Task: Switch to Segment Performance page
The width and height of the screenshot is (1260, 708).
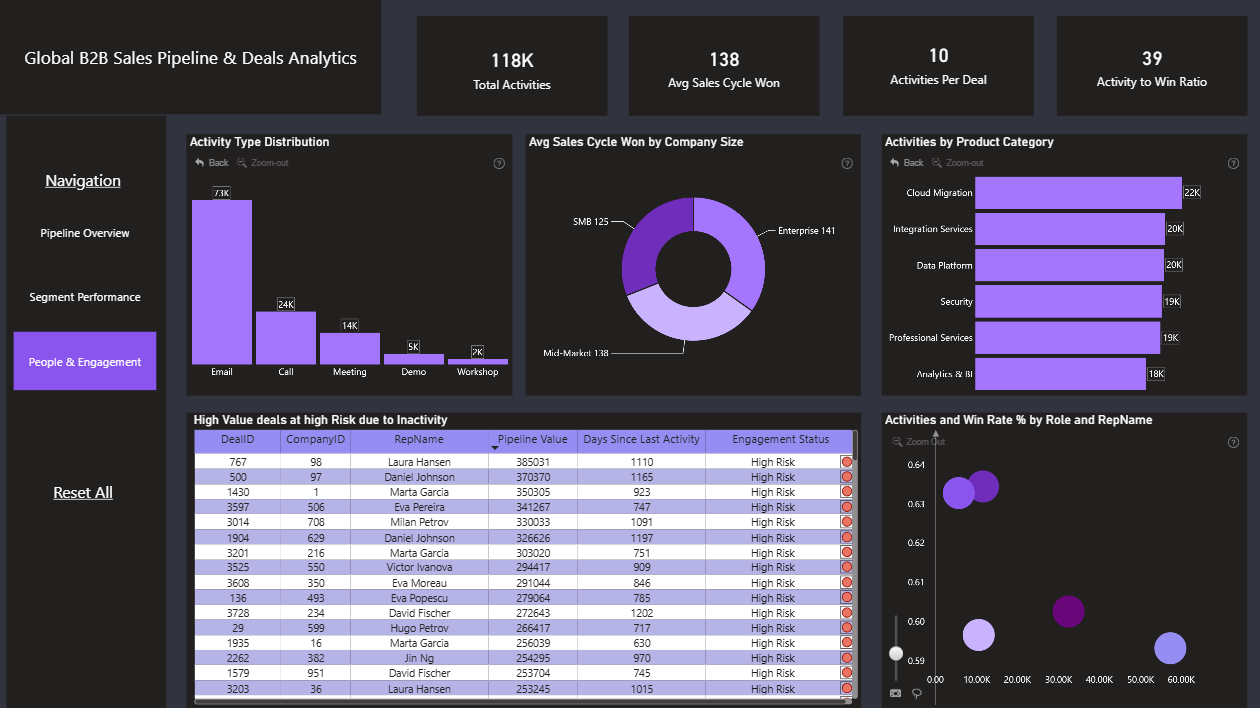Action: (85, 297)
